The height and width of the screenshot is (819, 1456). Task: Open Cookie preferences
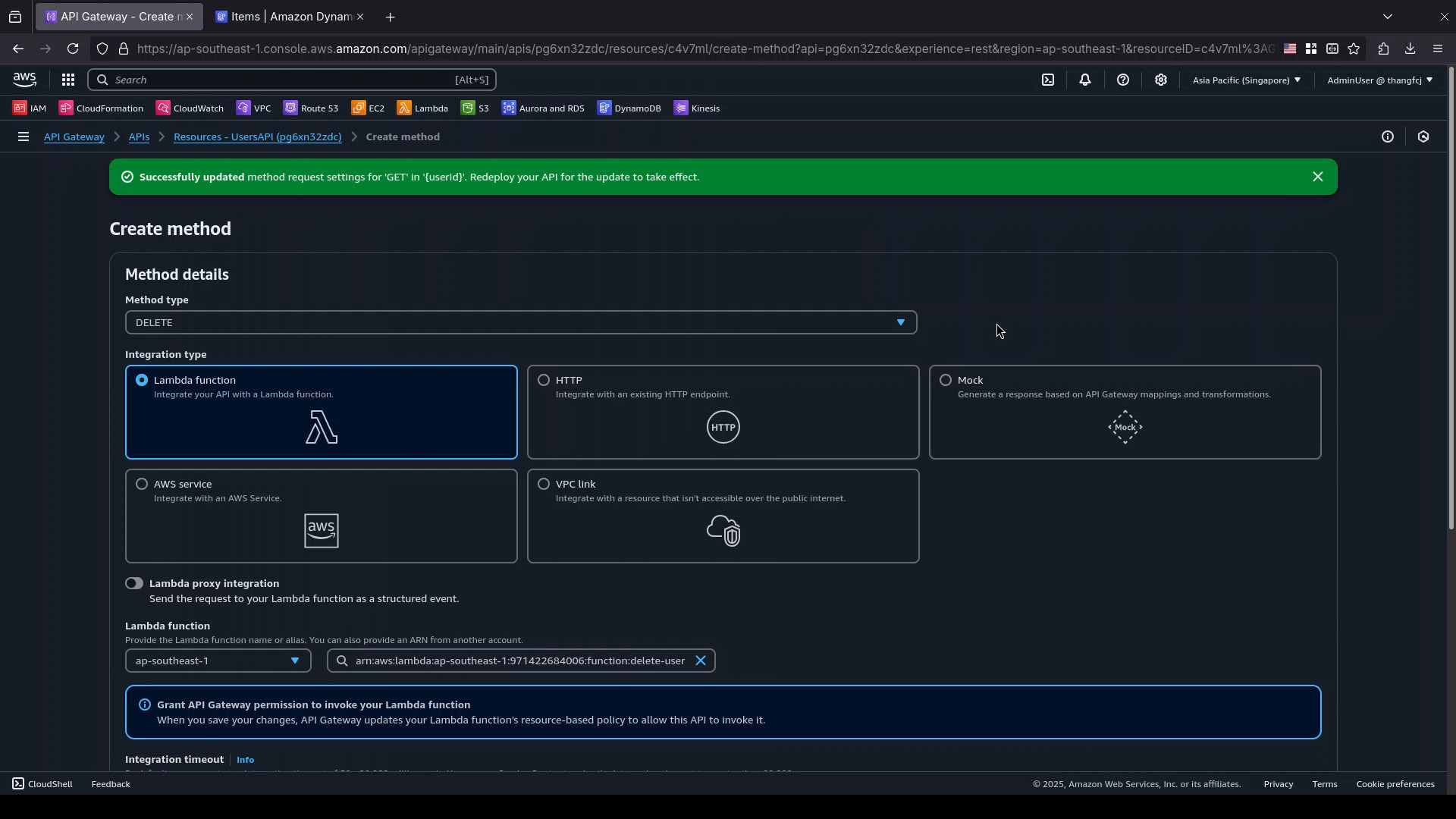tap(1395, 784)
